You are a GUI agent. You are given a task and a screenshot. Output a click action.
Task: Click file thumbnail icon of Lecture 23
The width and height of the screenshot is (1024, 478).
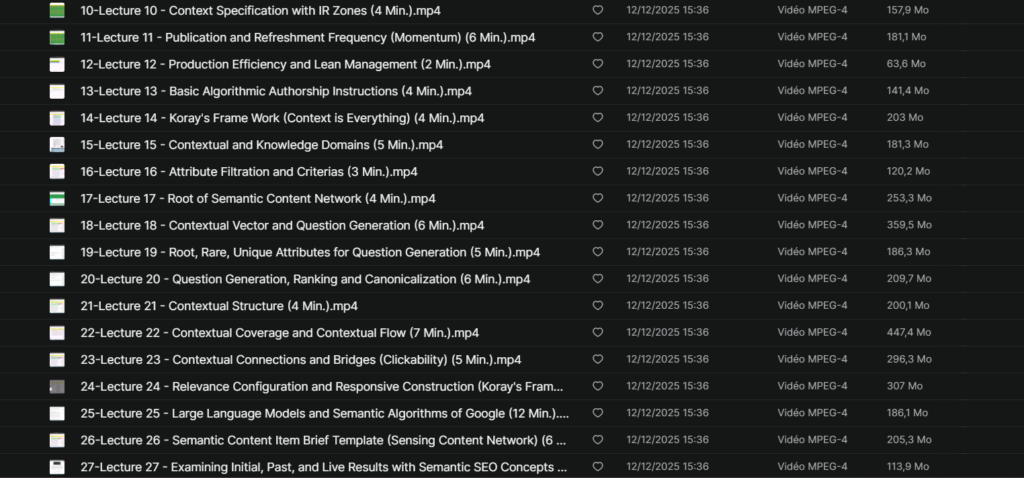(x=57, y=360)
